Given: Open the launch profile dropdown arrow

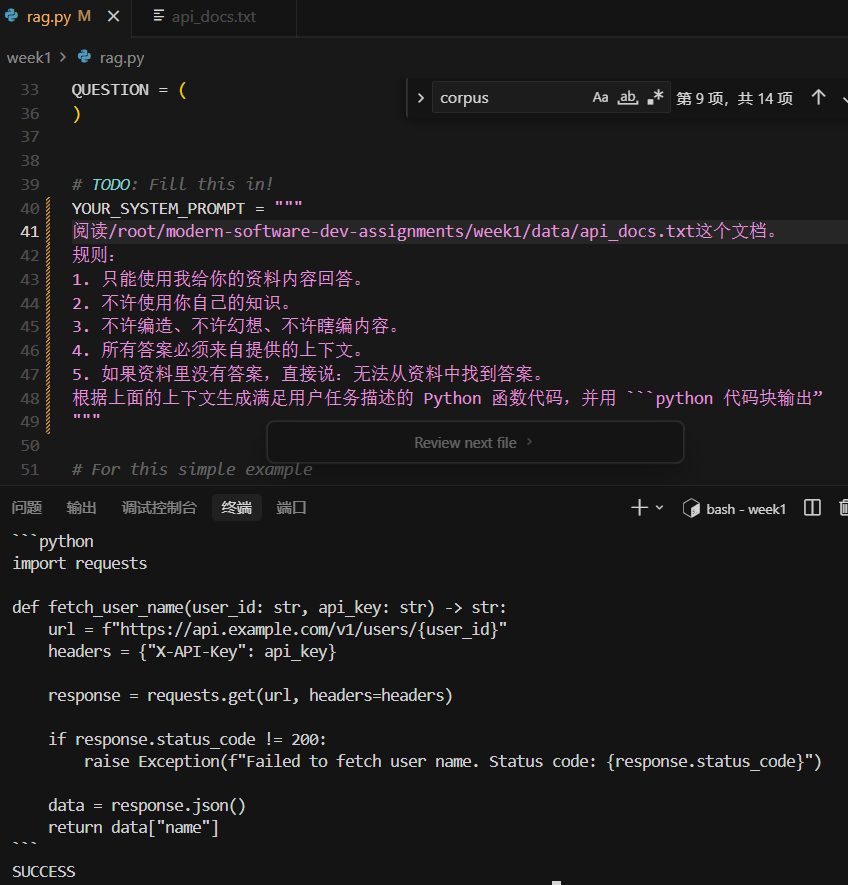Looking at the screenshot, I should 659,508.
